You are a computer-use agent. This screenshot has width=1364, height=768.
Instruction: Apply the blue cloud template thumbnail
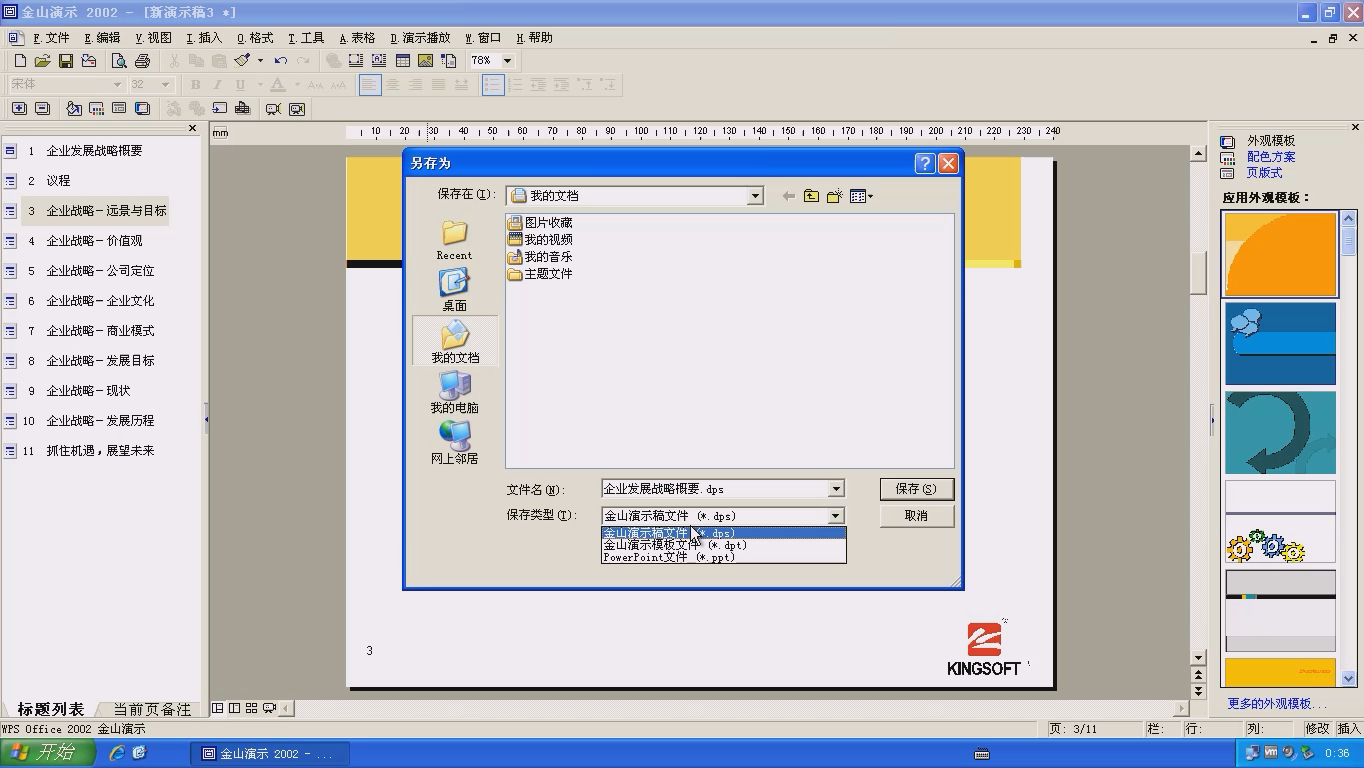[1280, 344]
